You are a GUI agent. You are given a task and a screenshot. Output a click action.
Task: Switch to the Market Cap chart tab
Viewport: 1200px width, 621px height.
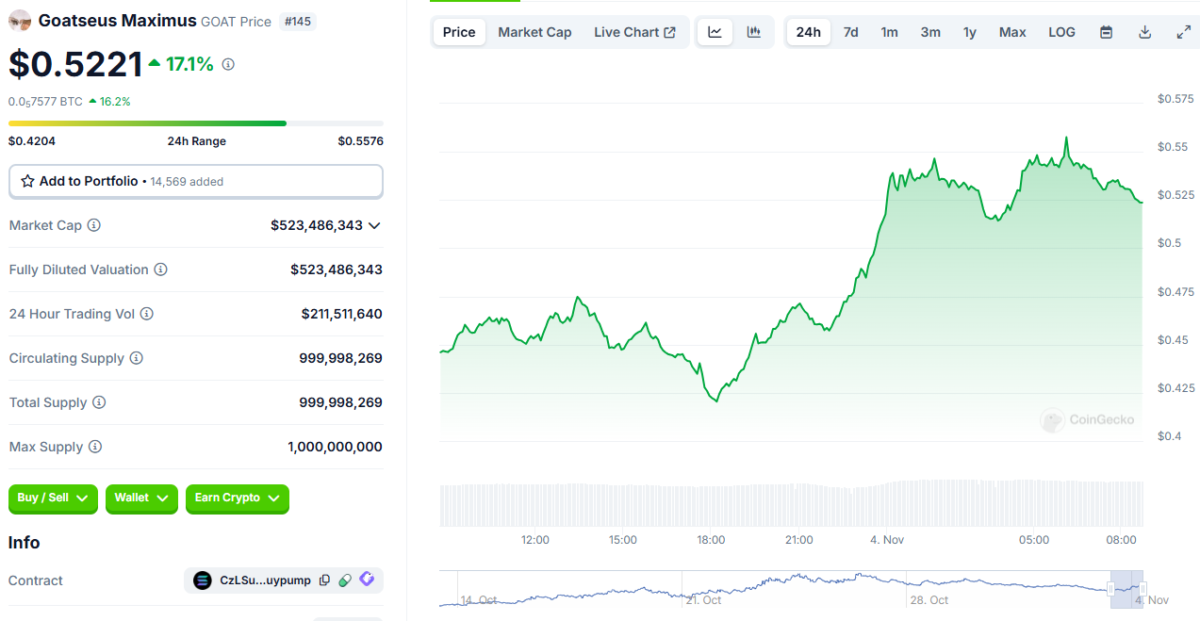point(535,32)
